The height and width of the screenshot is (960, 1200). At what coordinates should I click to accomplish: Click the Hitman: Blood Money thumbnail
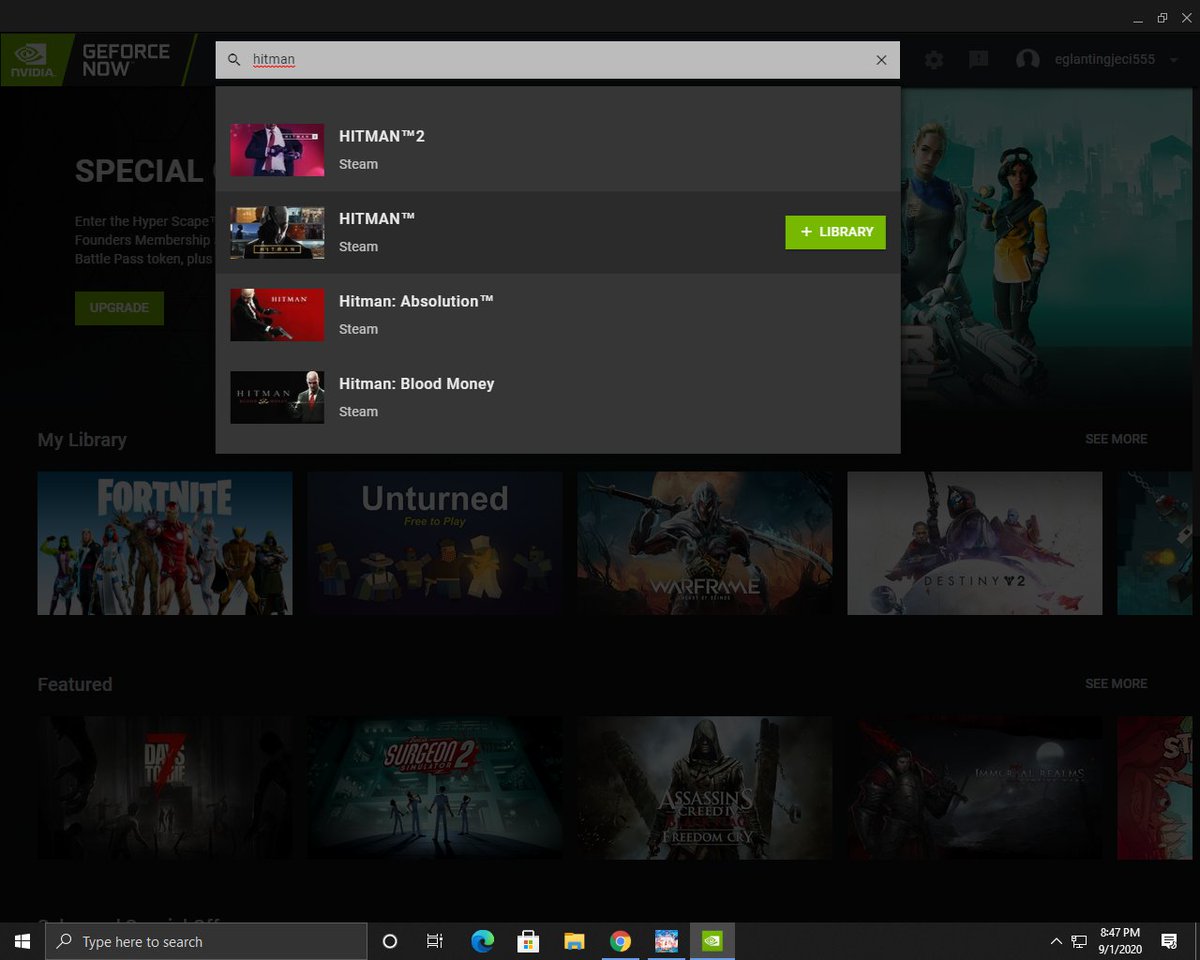(x=277, y=397)
